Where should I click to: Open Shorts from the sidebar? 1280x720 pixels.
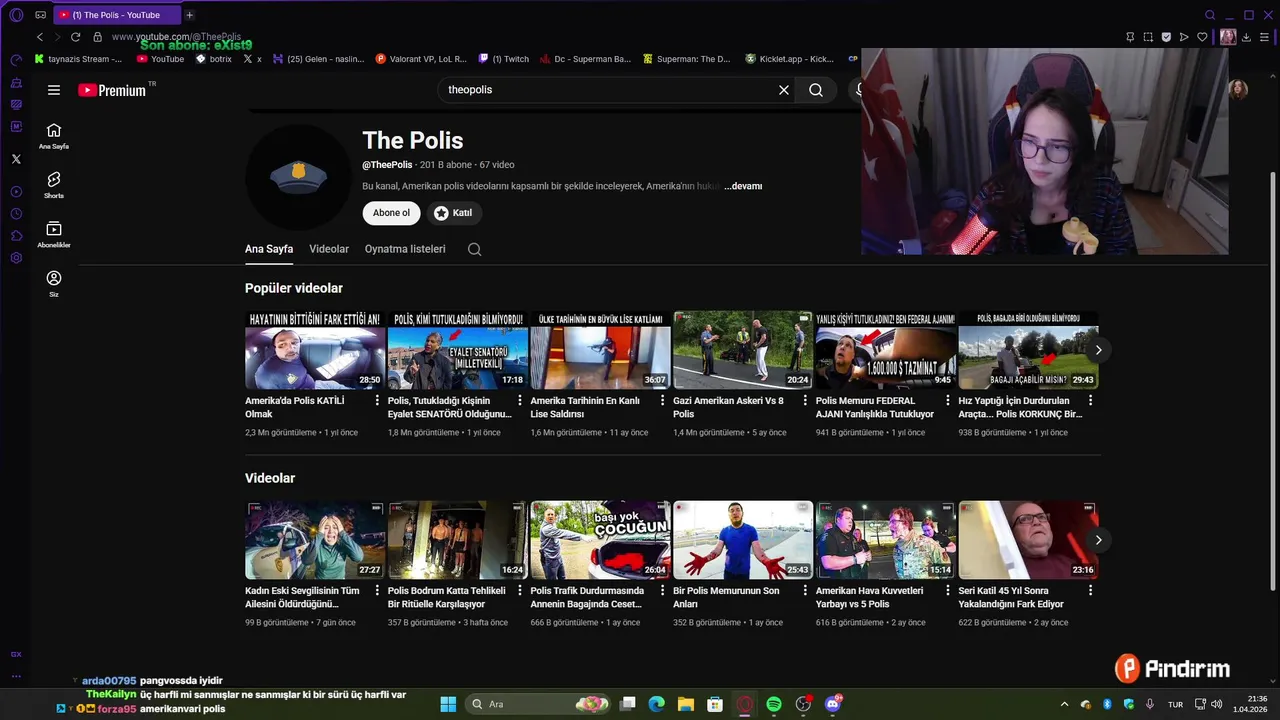(54, 185)
